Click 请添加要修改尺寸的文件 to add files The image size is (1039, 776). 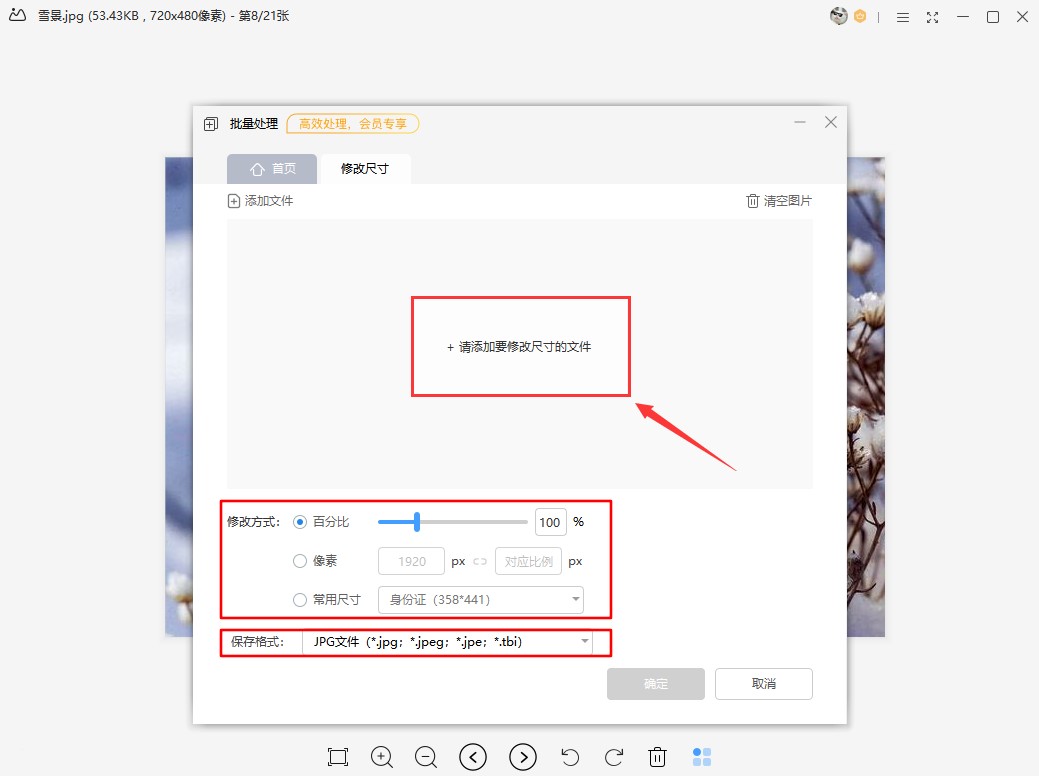coord(519,347)
